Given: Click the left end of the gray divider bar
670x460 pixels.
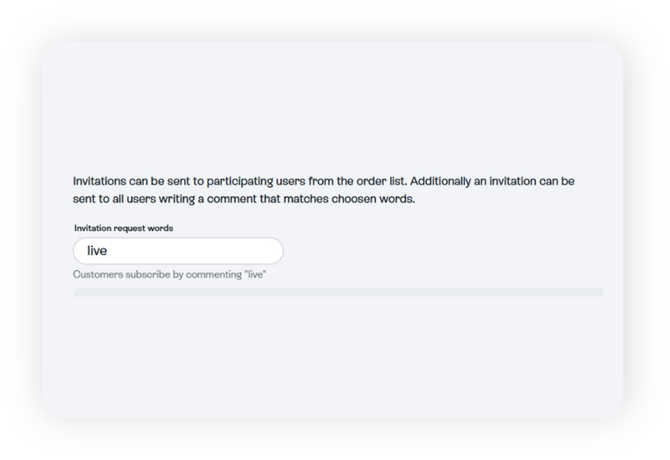Looking at the screenshot, I should [79, 292].
